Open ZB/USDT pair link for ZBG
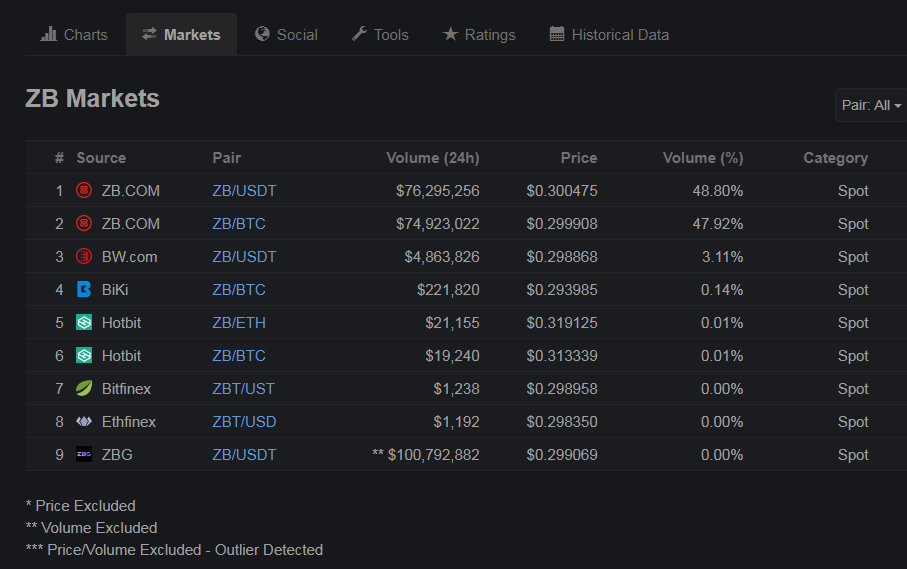This screenshot has height=569, width=907. click(244, 455)
